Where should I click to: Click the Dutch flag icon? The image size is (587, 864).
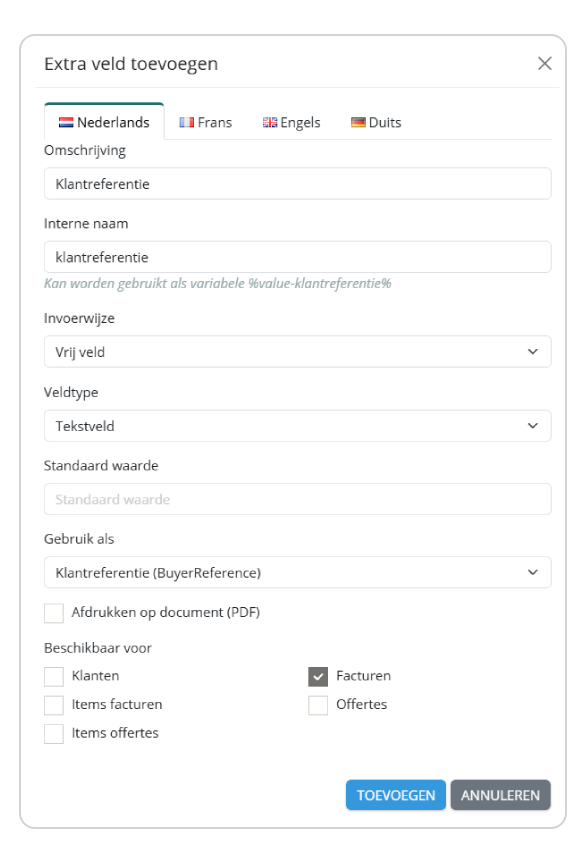(x=66, y=122)
